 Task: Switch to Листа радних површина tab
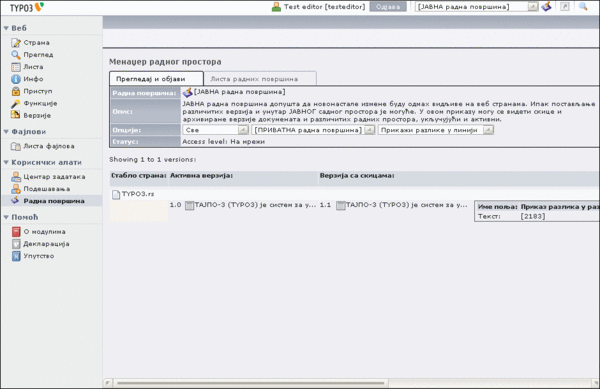pyautogui.click(x=260, y=79)
